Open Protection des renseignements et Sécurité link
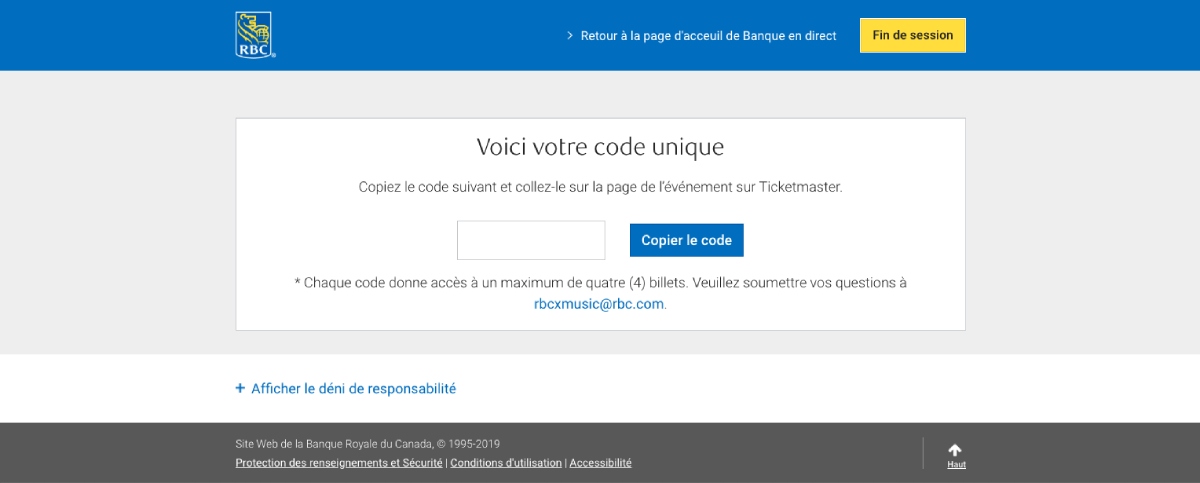 (x=339, y=463)
